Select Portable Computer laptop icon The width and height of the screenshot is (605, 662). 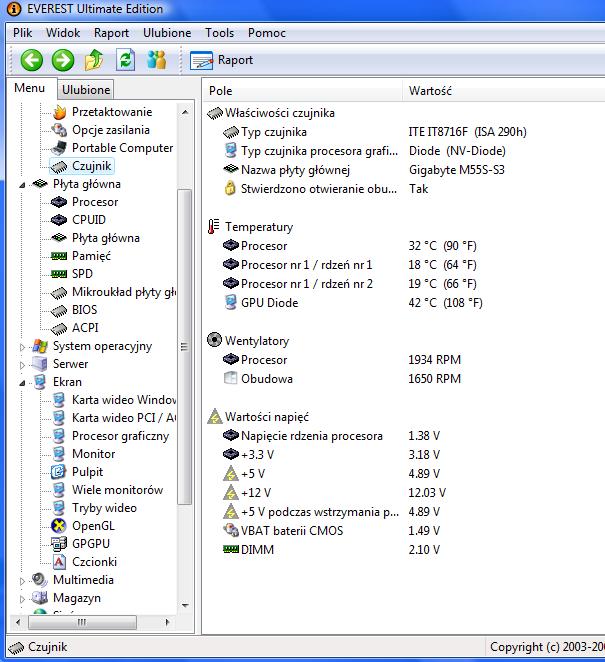click(59, 148)
